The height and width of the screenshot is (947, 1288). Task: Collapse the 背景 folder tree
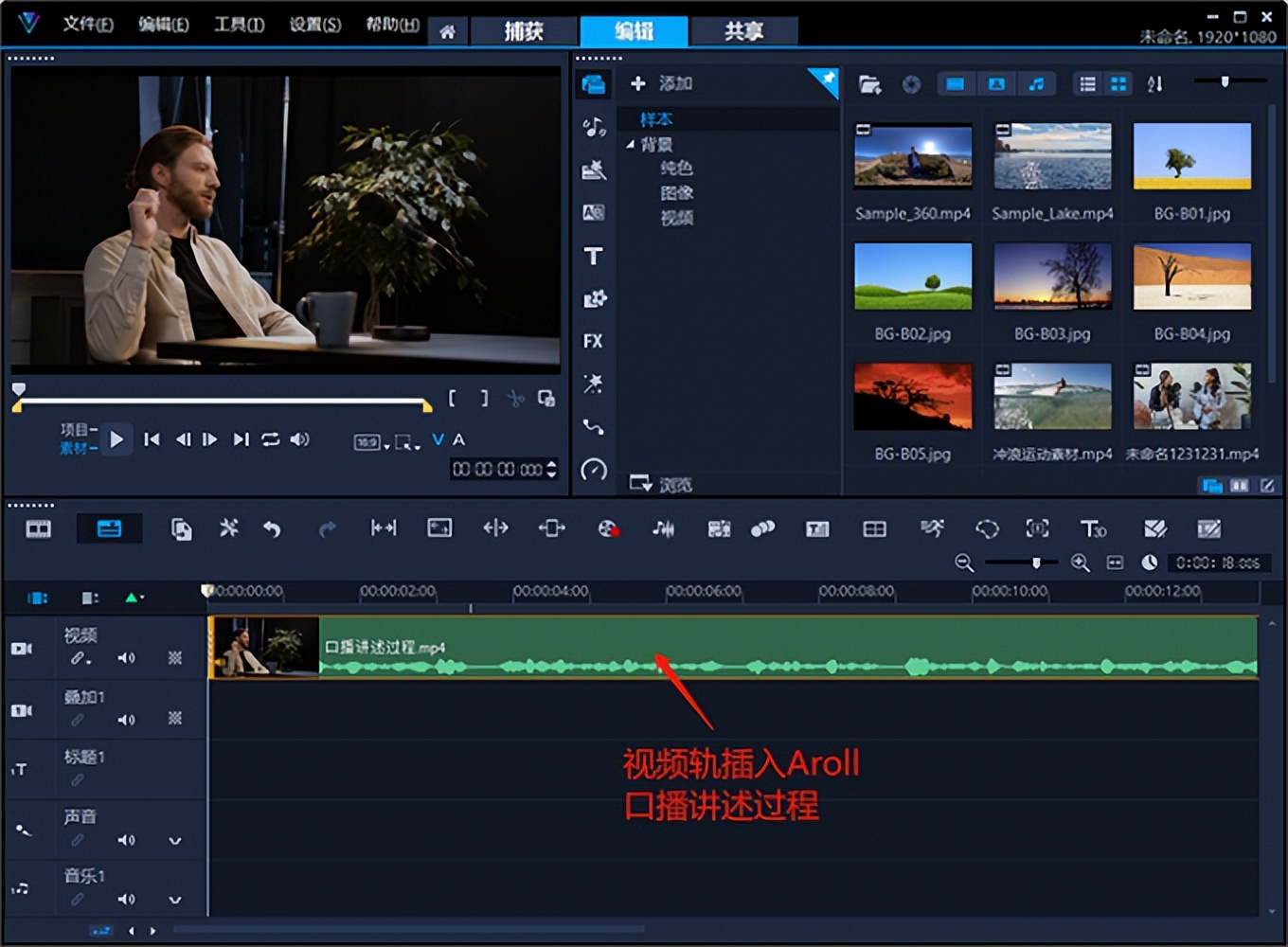(630, 145)
